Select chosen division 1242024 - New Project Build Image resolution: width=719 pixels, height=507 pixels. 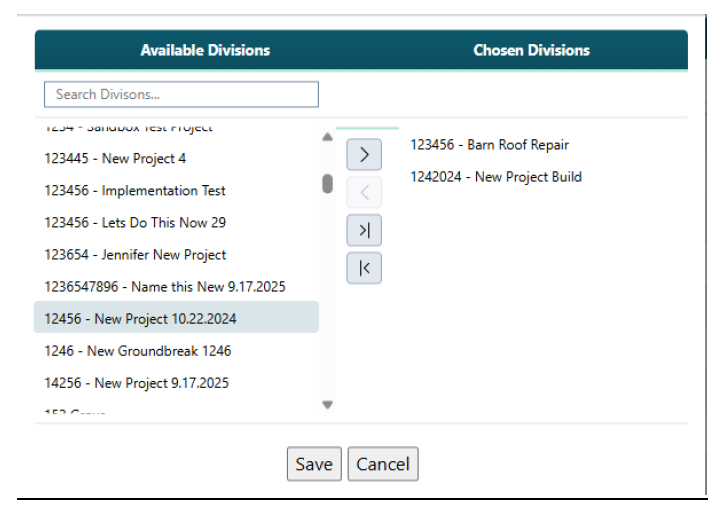495,177
